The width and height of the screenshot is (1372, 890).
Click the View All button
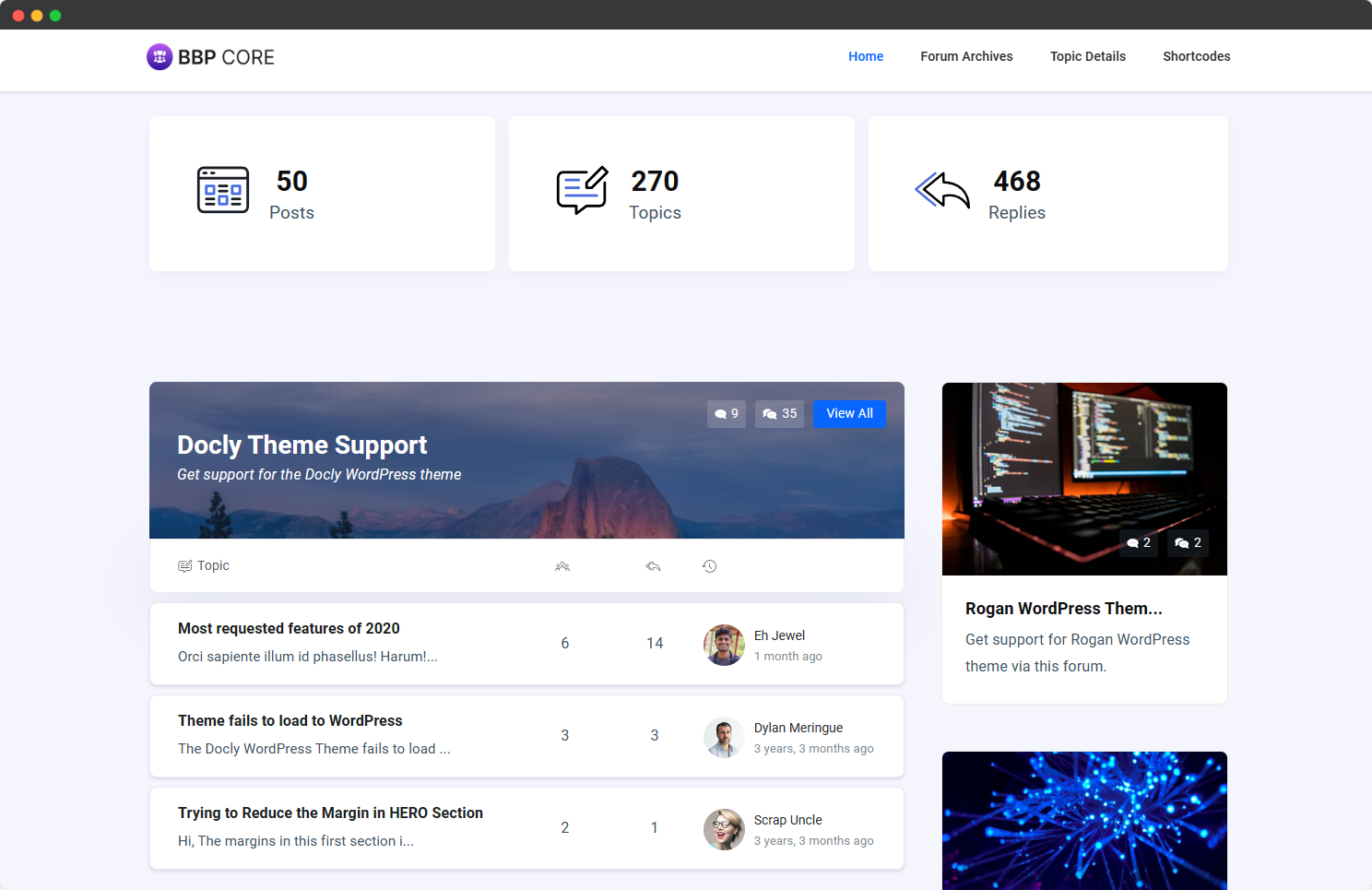point(849,413)
